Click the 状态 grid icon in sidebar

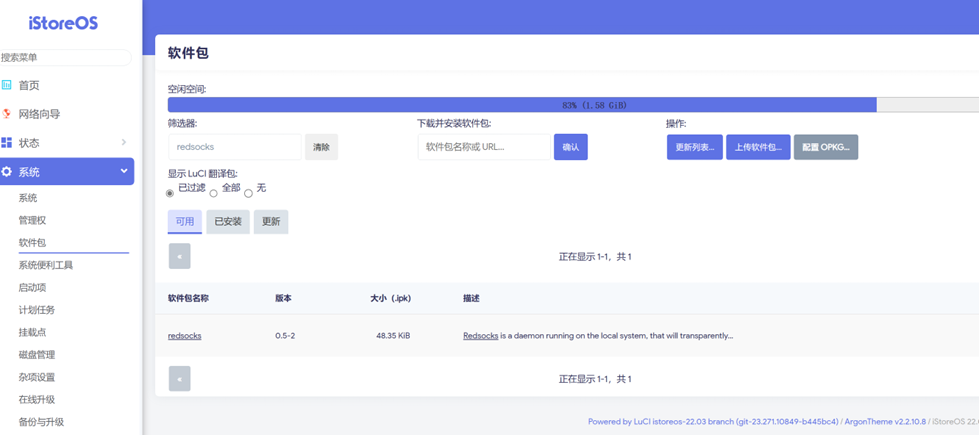pos(7,143)
